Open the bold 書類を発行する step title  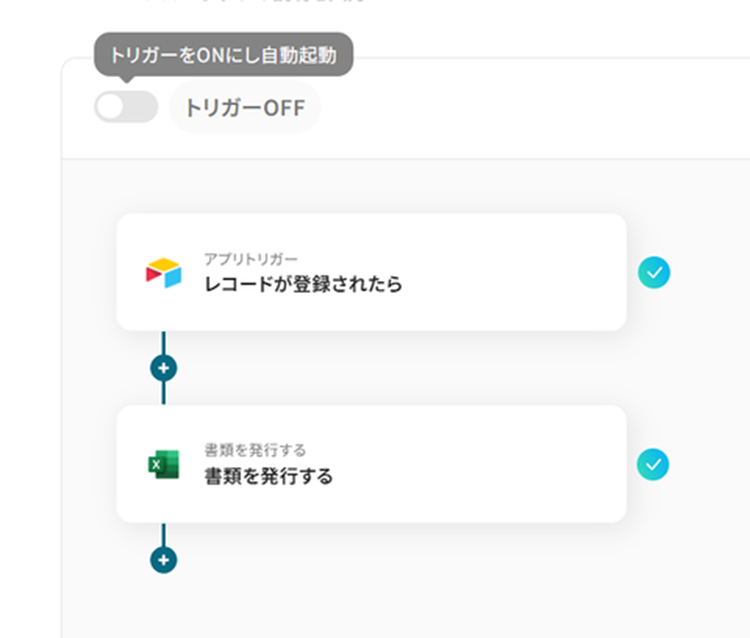(268, 476)
